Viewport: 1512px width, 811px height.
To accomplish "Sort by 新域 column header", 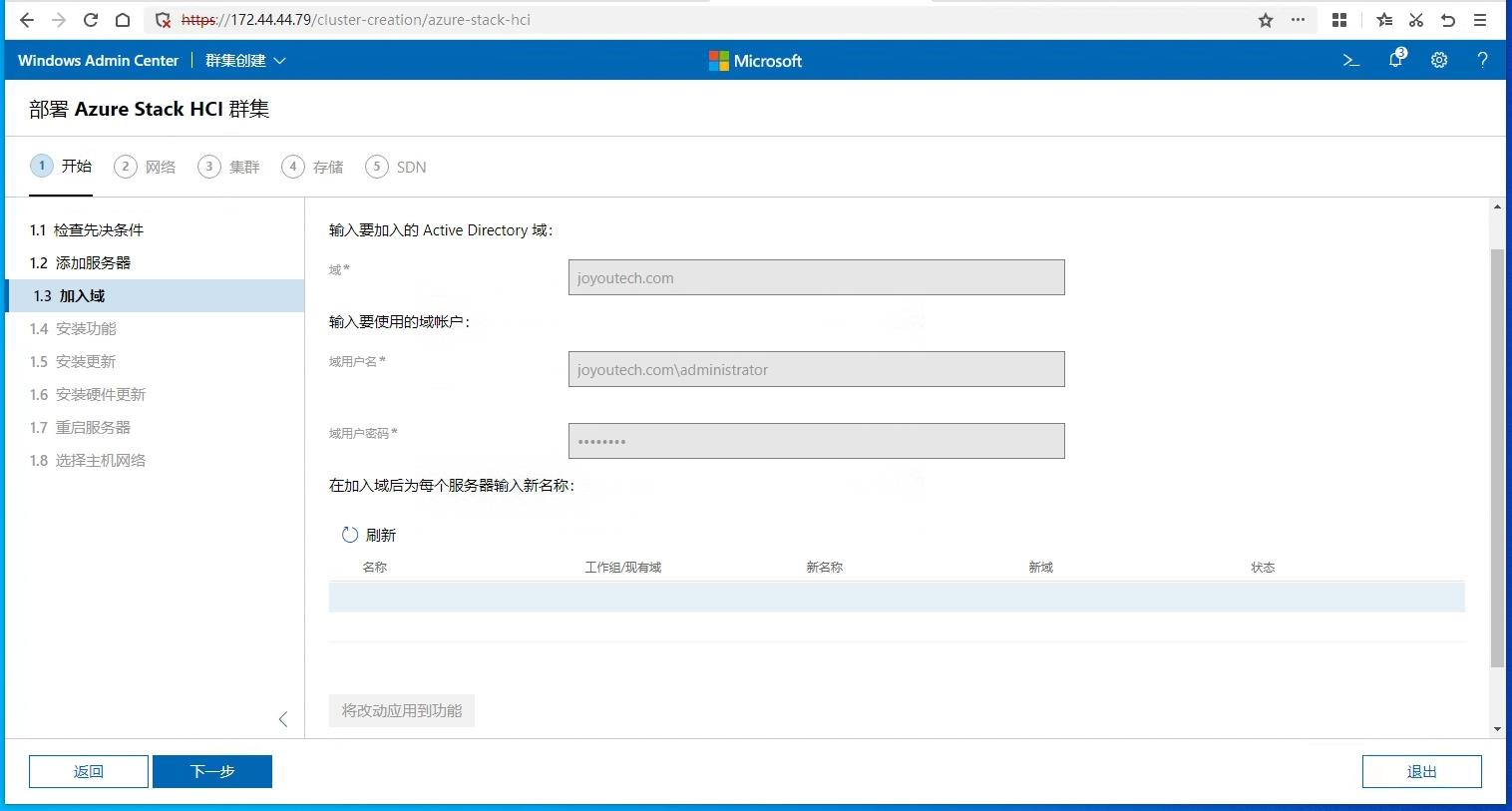I will 1041,568.
